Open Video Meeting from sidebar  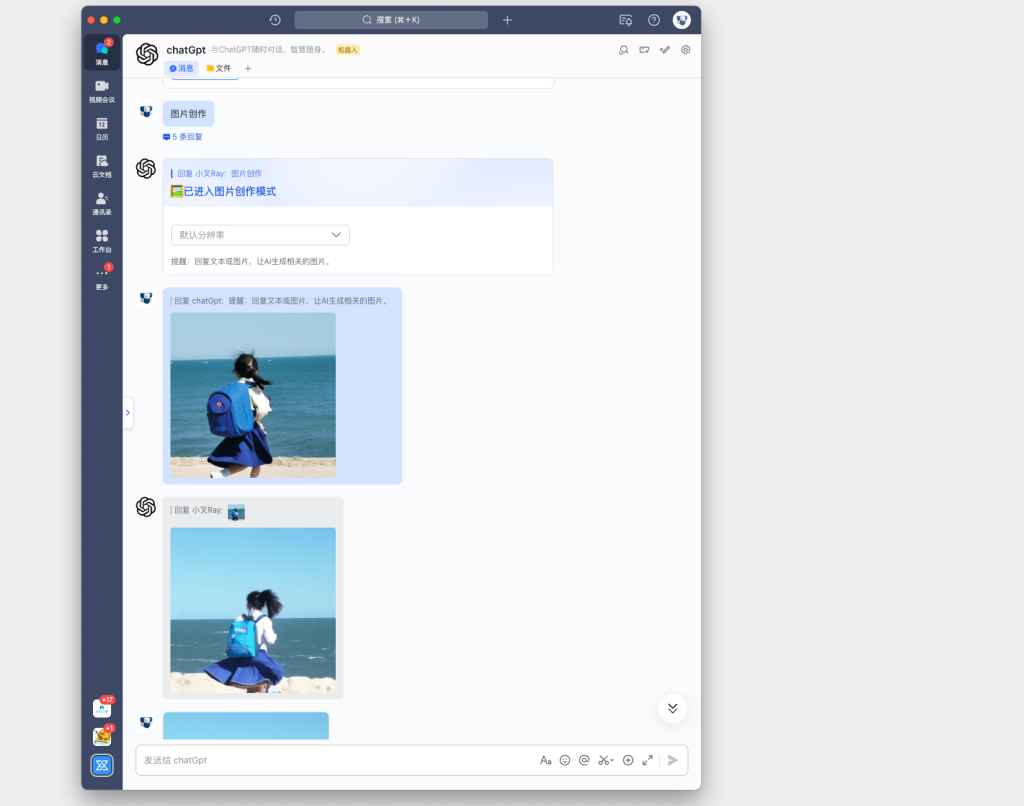(102, 91)
